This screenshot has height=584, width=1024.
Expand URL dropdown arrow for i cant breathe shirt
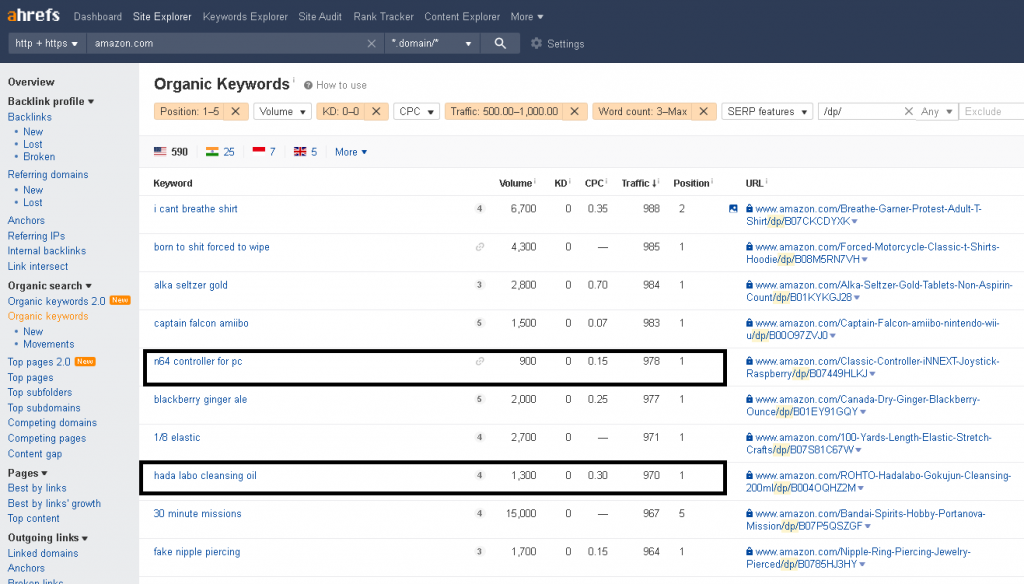[x=855, y=221]
